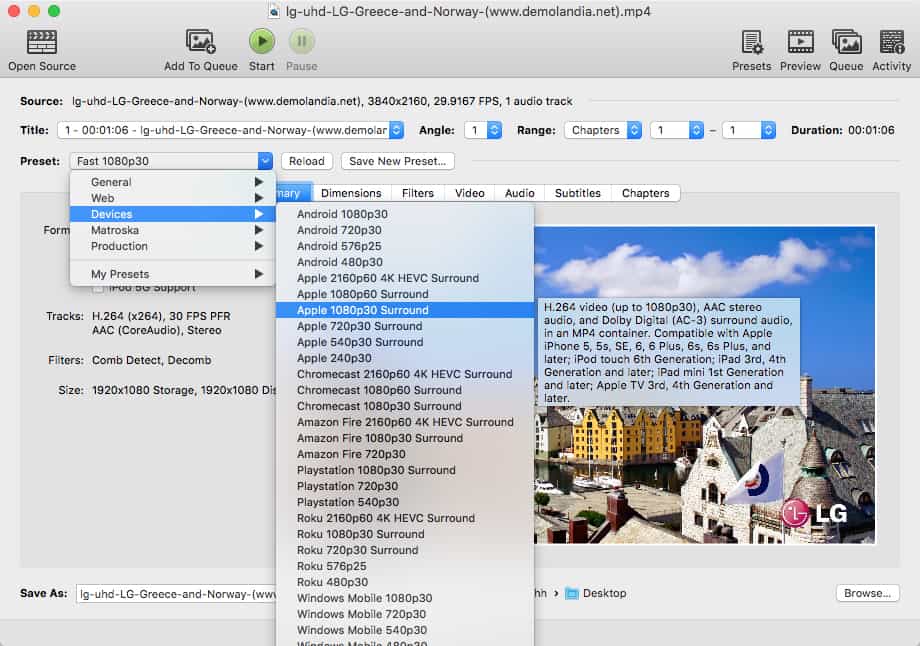Switch to the Chapters tab
920x646 pixels.
645,193
